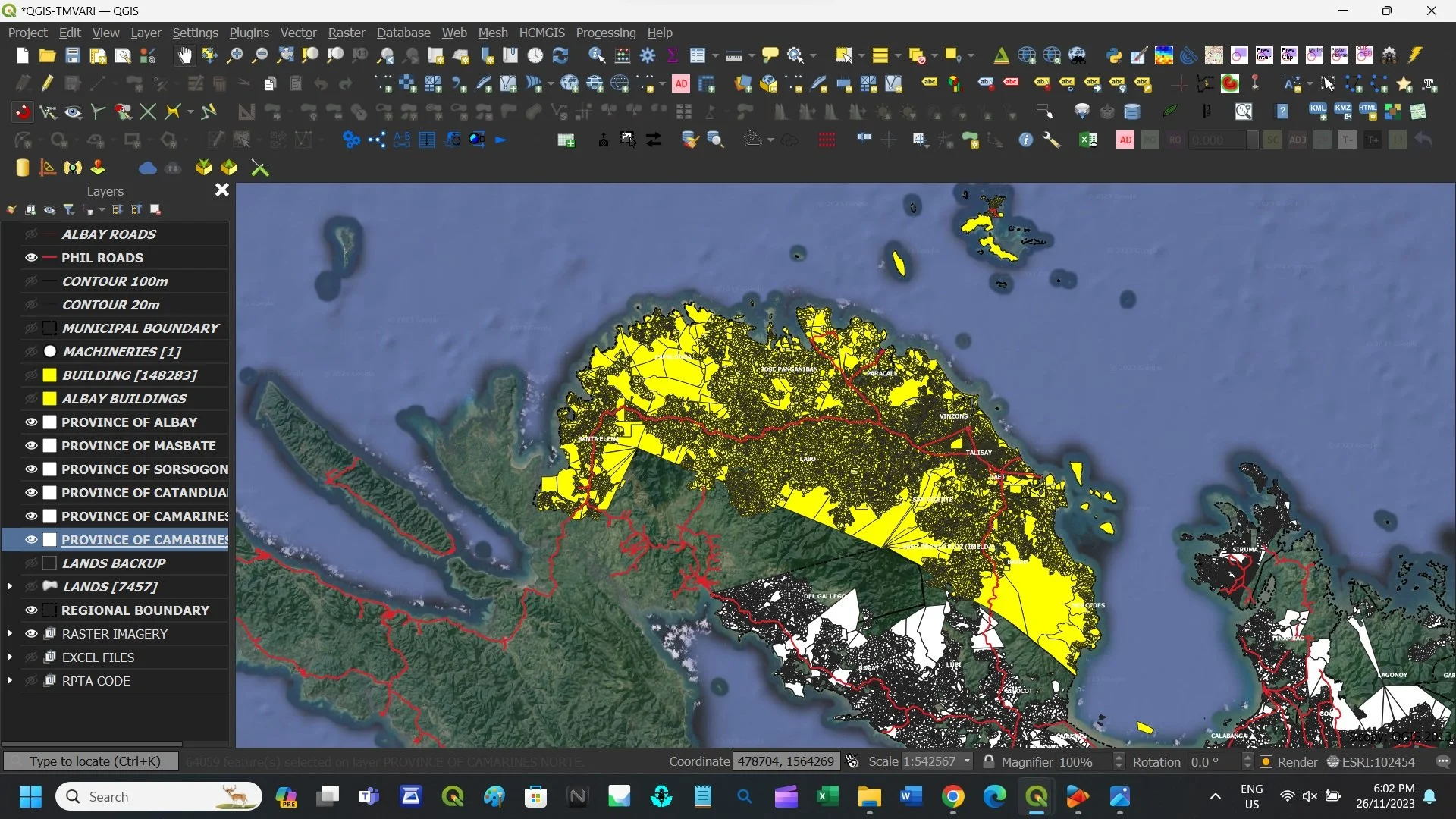The height and width of the screenshot is (819, 1456).
Task: Open the HCMGIS menu
Action: 542,33
